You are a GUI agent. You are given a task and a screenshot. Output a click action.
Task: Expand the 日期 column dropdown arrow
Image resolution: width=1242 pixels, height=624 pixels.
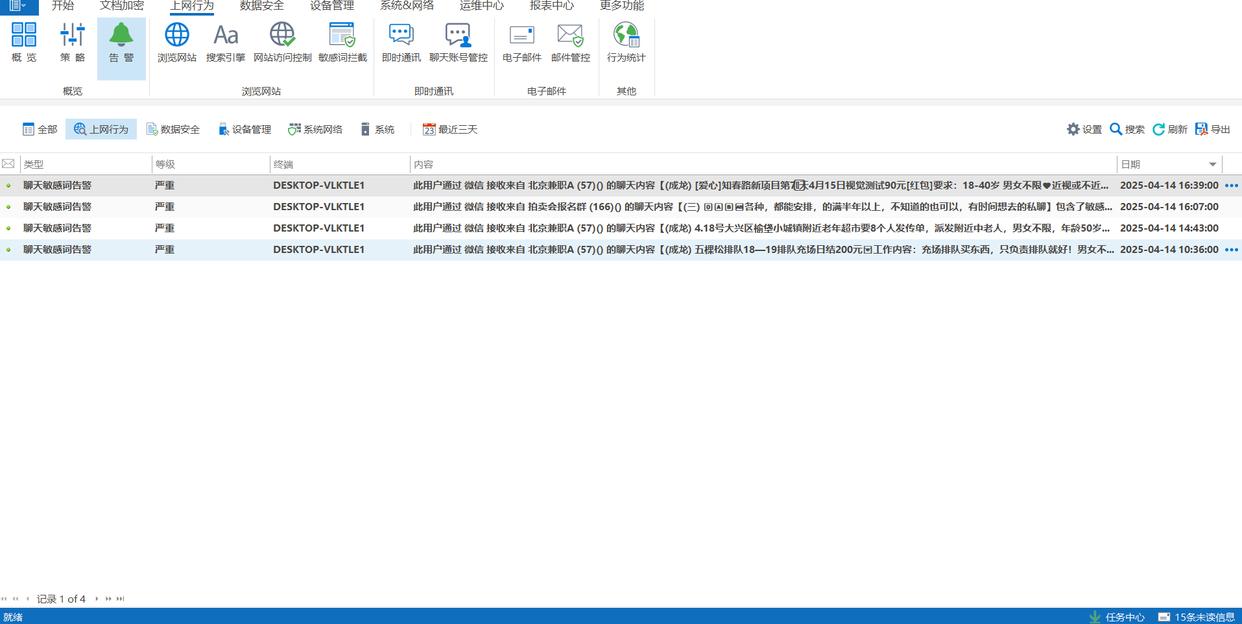point(1212,164)
